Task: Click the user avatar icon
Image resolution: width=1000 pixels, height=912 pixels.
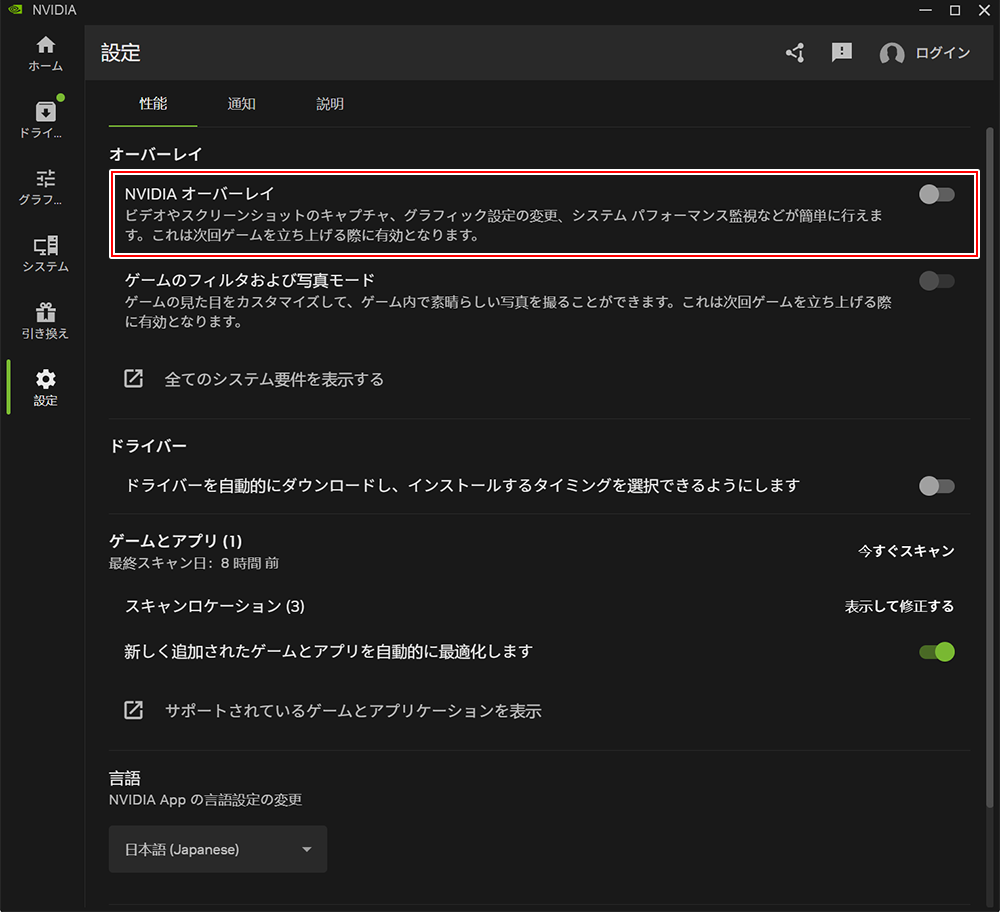Action: click(892, 53)
